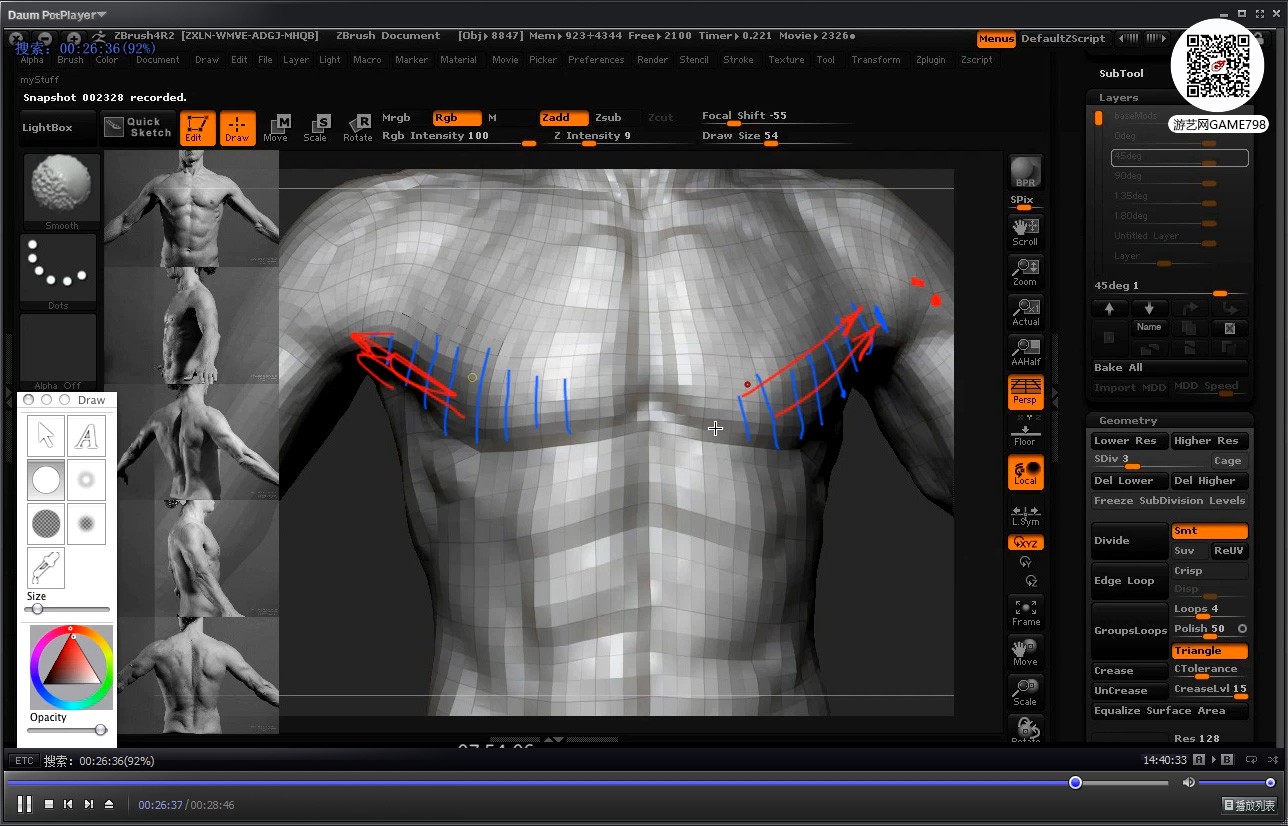1288x826 pixels.
Task: Open the Transform menu
Action: click(876, 60)
